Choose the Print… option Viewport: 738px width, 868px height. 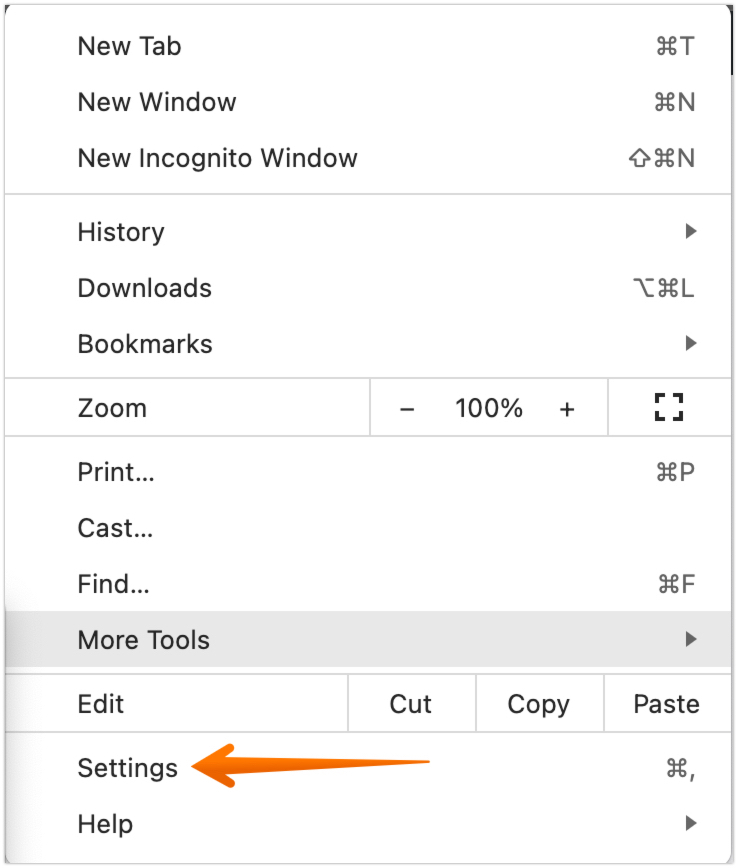pyautogui.click(x=116, y=472)
